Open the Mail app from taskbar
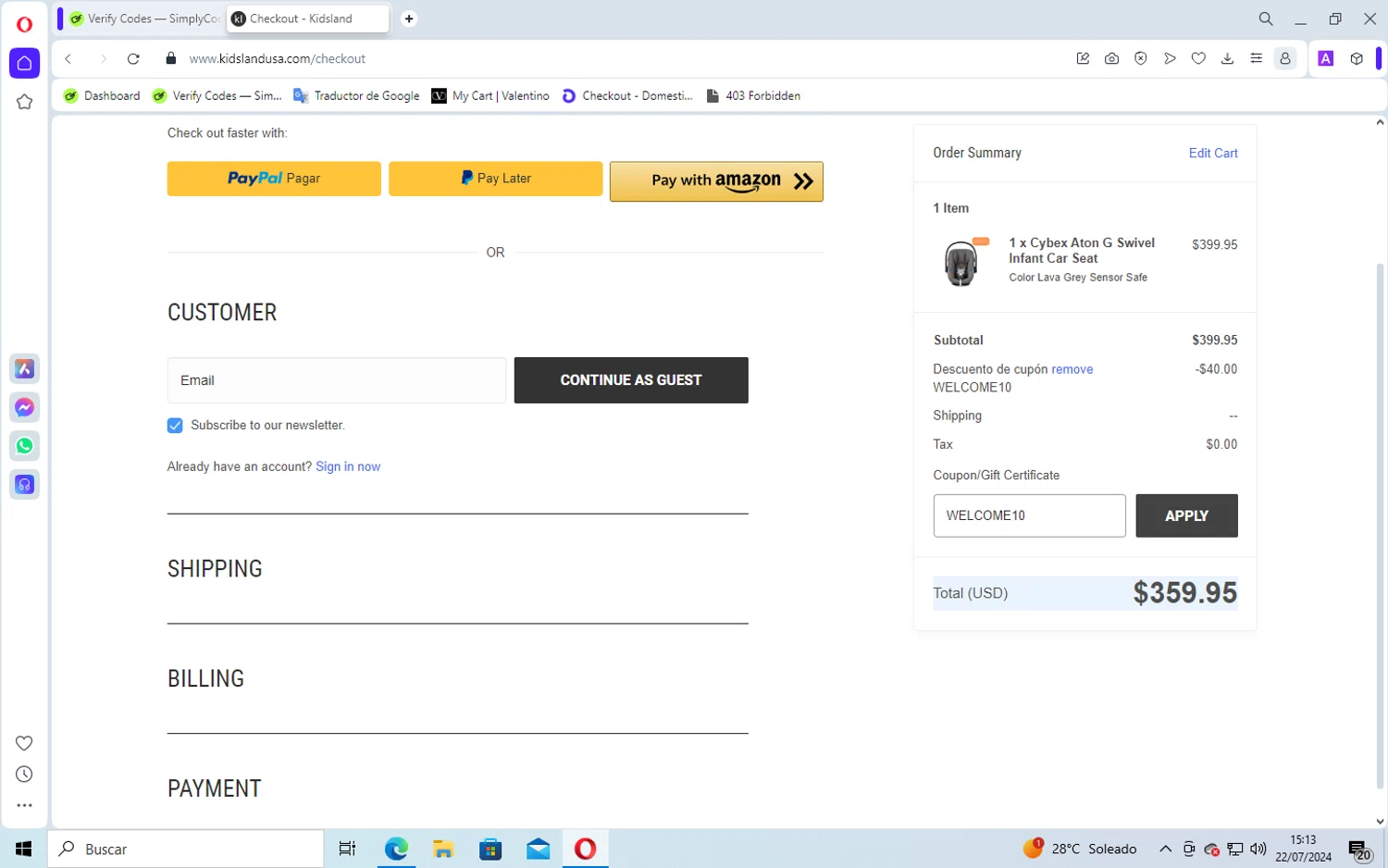The width and height of the screenshot is (1388, 868). 538,849
